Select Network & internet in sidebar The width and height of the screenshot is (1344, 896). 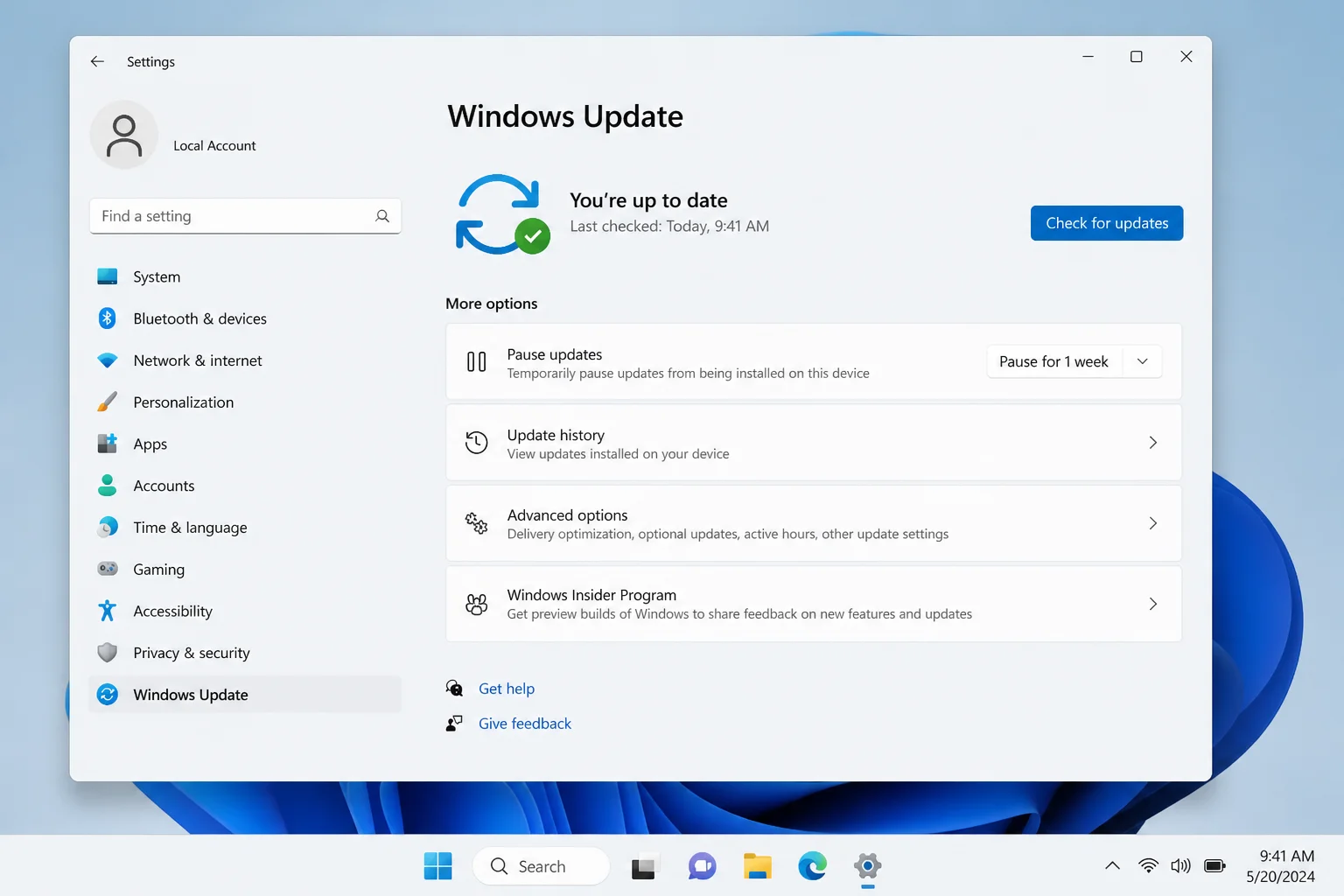pyautogui.click(x=245, y=360)
